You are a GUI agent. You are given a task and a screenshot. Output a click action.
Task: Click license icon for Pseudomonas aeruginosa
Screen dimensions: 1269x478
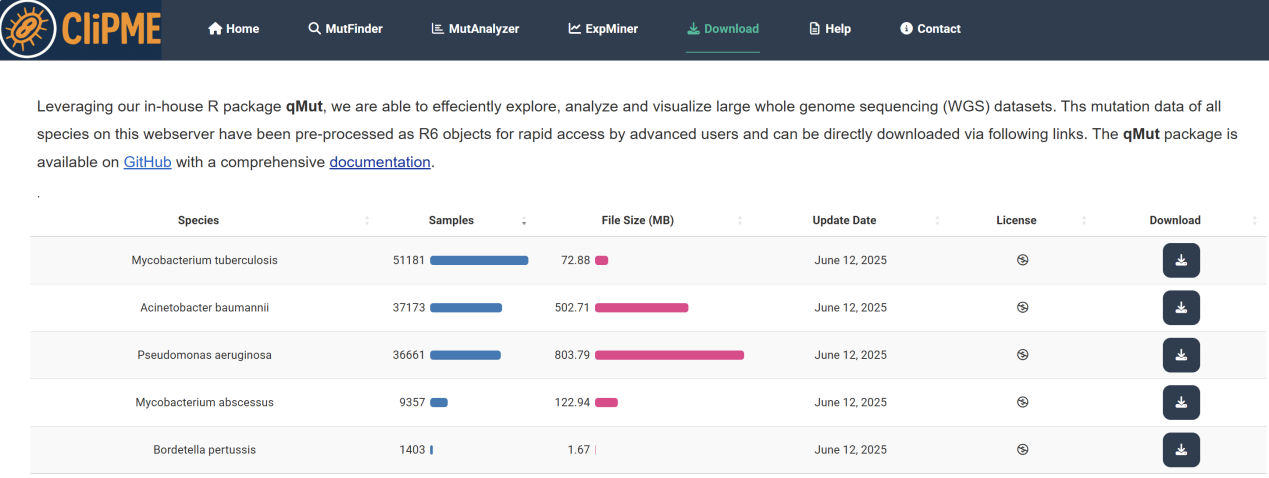coord(1022,355)
